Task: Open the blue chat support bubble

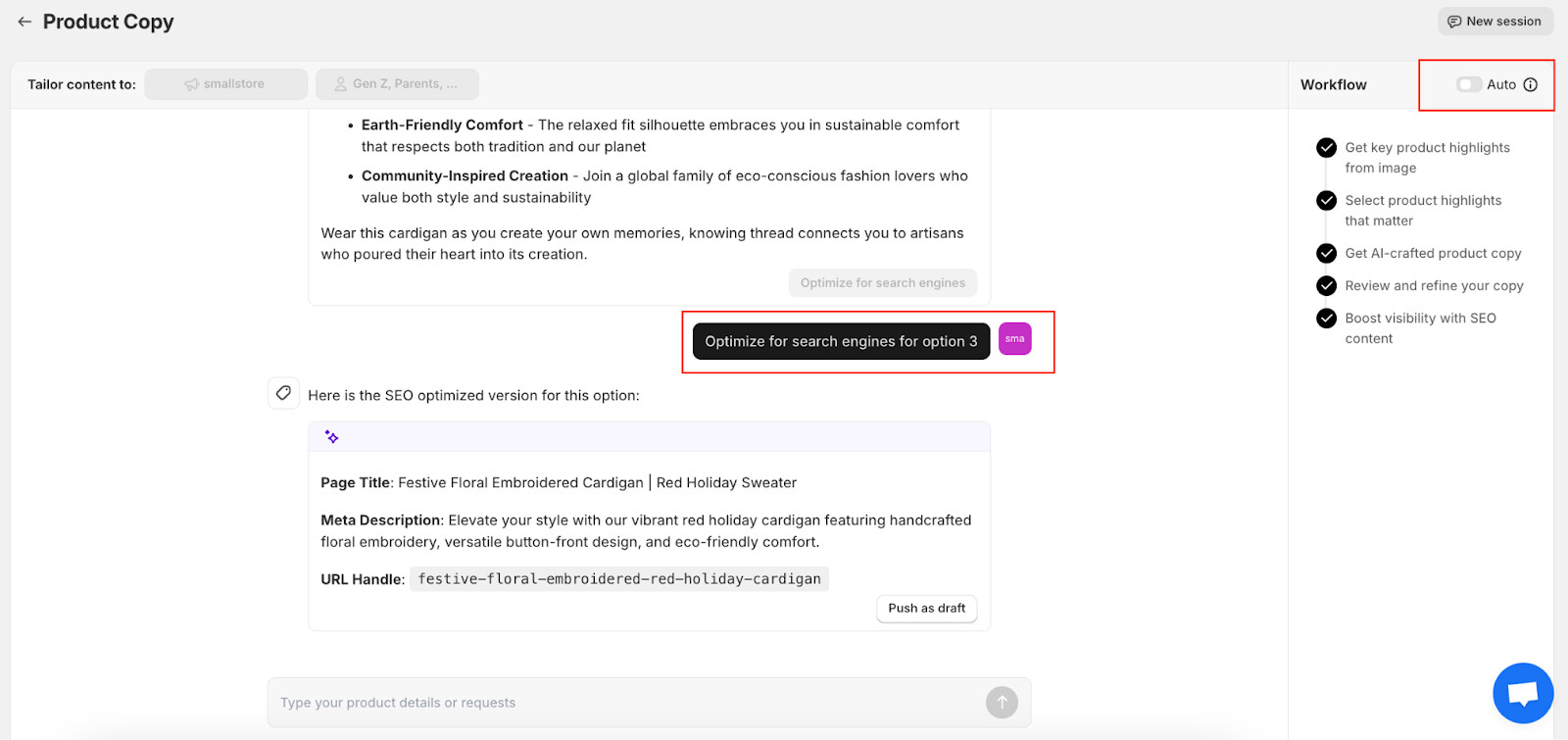Action: (x=1523, y=693)
